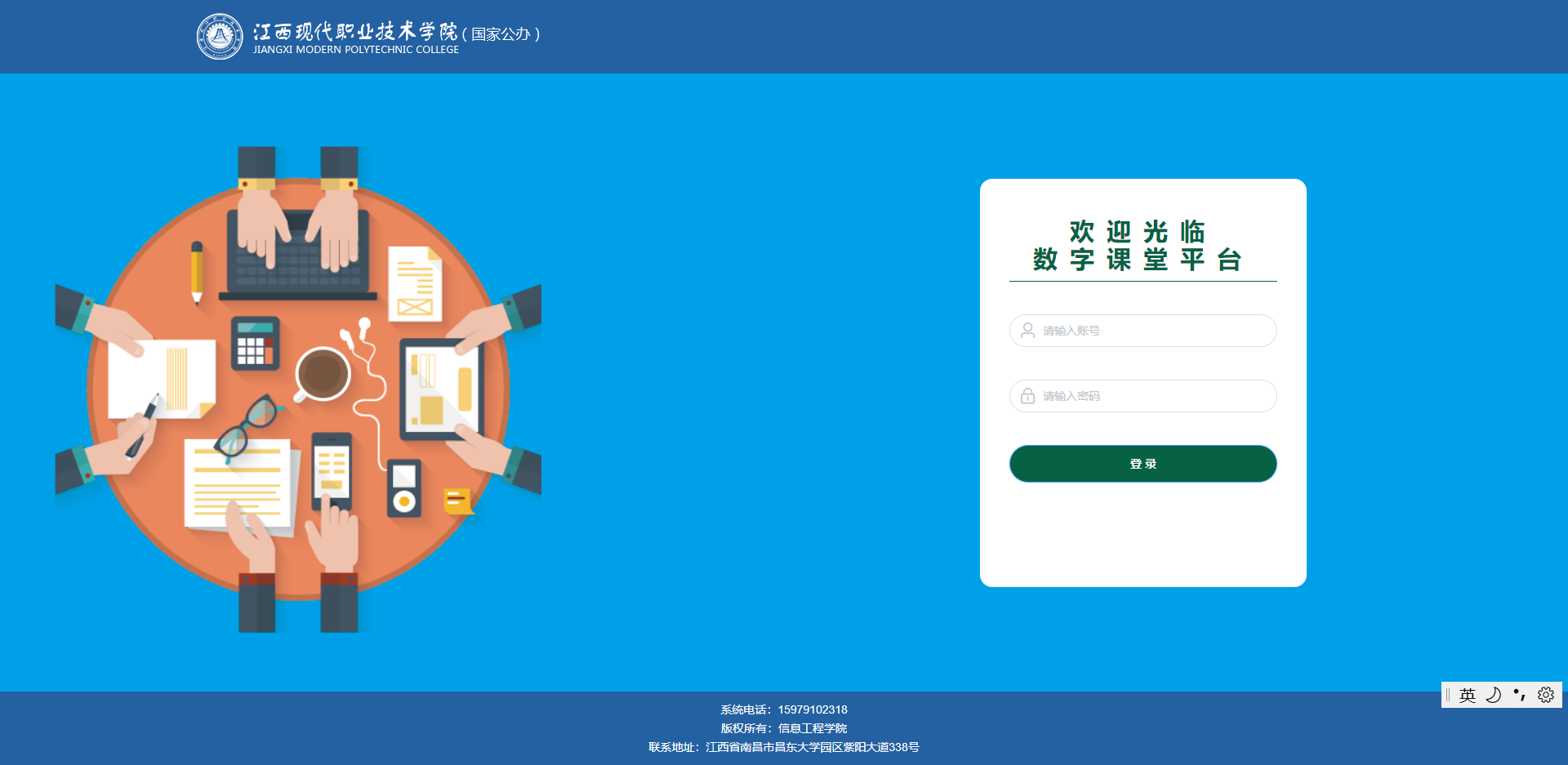The height and width of the screenshot is (765, 1568).
Task: Click the college emblem logo in header
Action: pos(220,37)
